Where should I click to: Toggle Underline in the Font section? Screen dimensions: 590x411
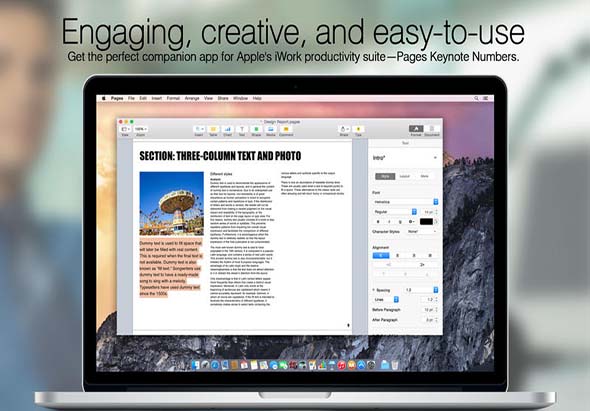click(x=400, y=222)
